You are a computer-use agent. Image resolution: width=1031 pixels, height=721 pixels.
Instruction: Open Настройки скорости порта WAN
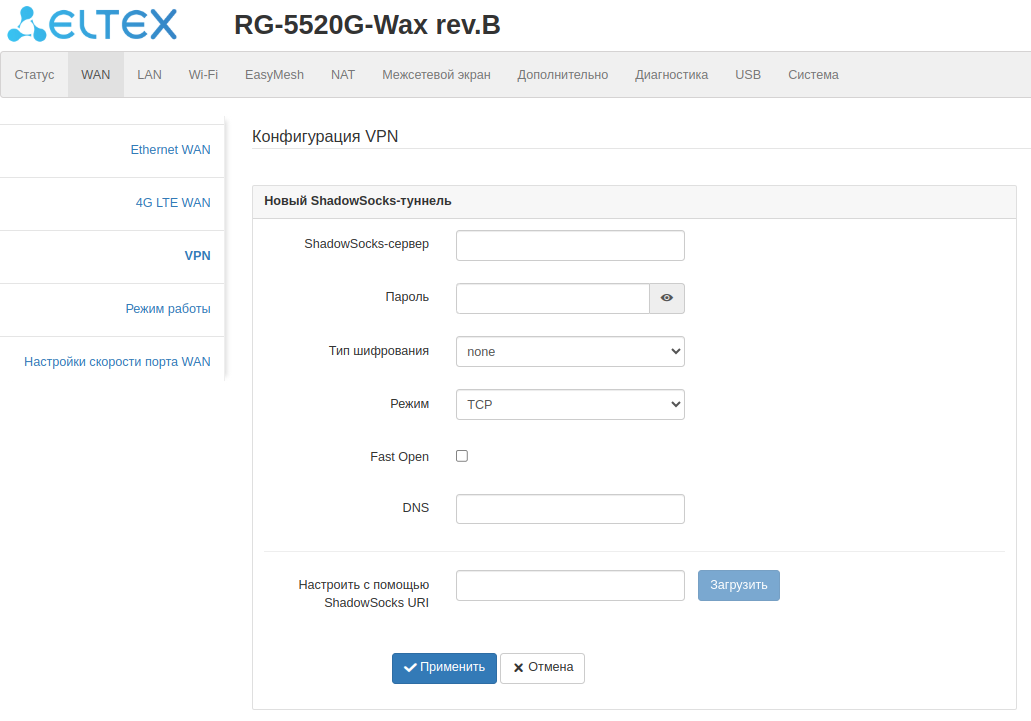(117, 362)
